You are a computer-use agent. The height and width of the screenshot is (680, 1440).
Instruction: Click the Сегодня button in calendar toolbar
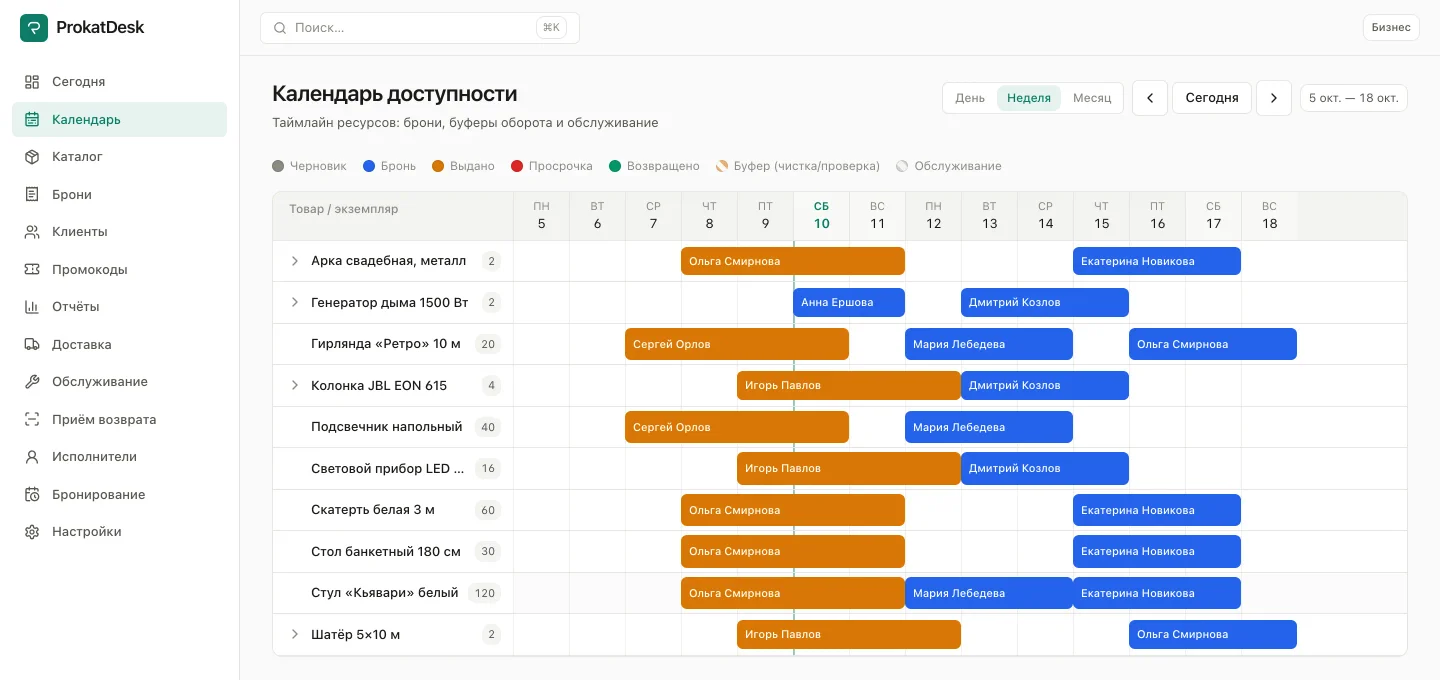coord(1212,98)
